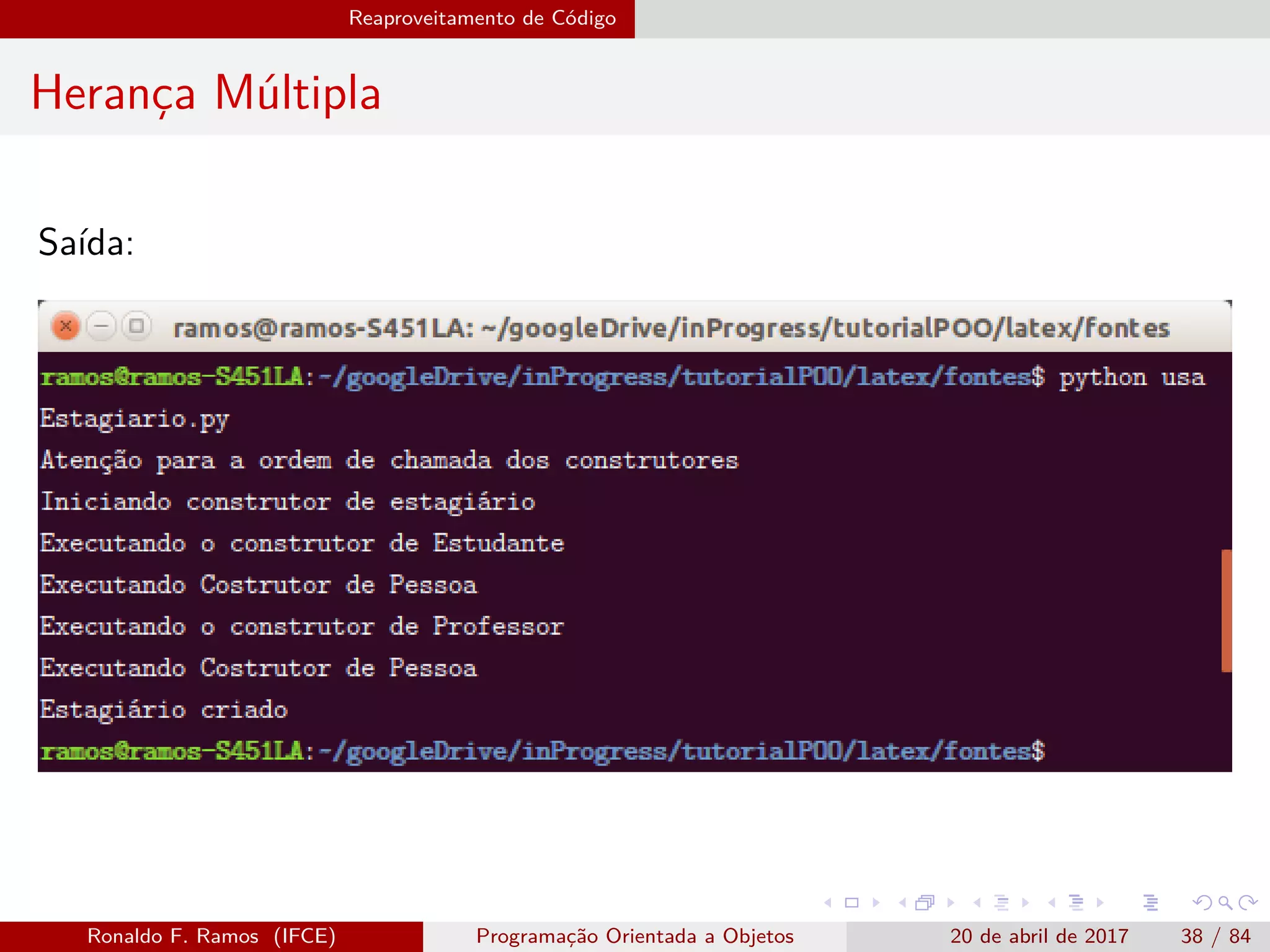The image size is (1270, 952).
Task: Click the stacked frames navigation icon
Action: tap(925, 903)
